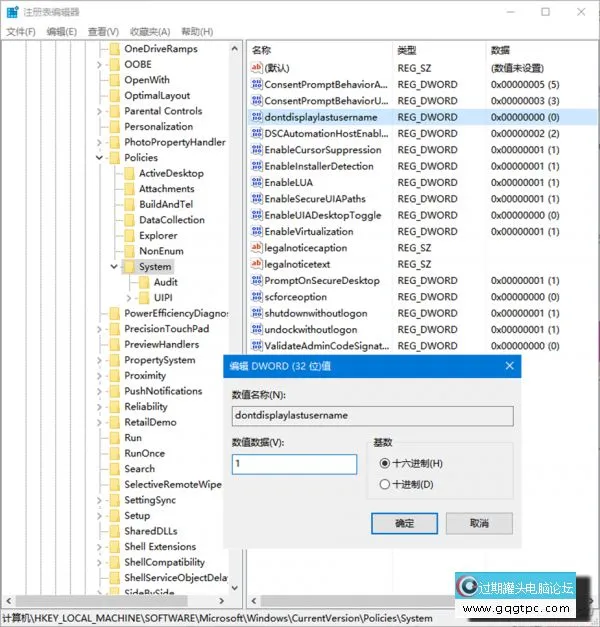Close the 编辑 DWORD dialog

(506, 366)
